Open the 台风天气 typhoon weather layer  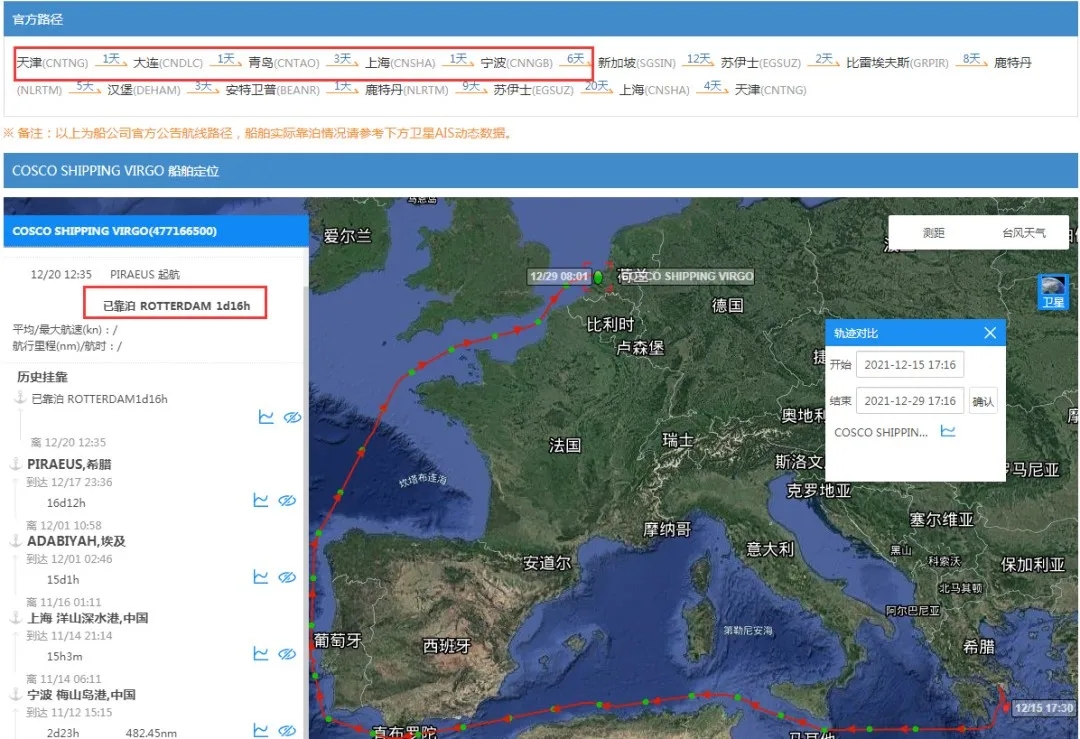pyautogui.click(x=1024, y=233)
